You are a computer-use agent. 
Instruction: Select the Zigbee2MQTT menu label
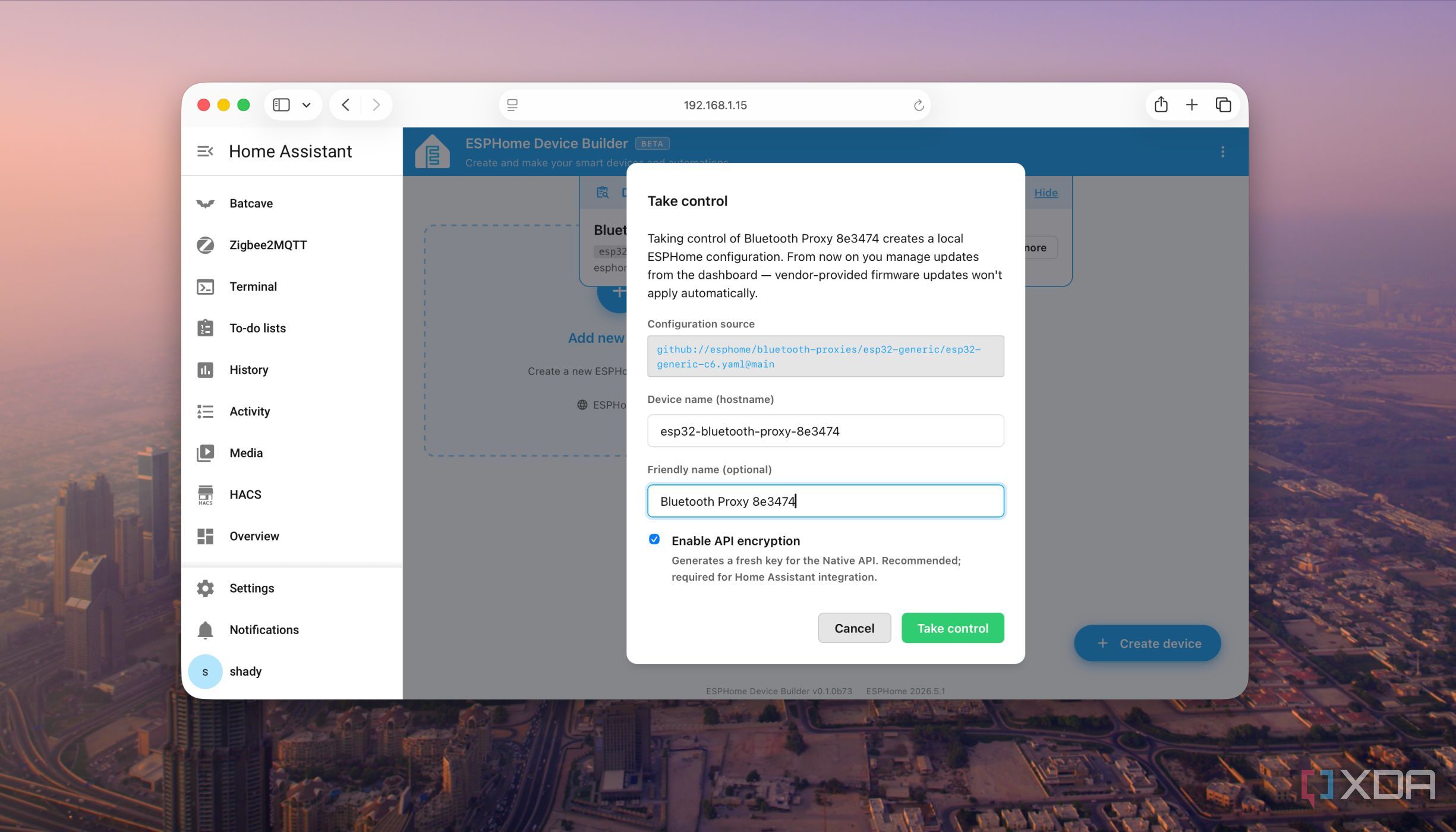tap(268, 245)
